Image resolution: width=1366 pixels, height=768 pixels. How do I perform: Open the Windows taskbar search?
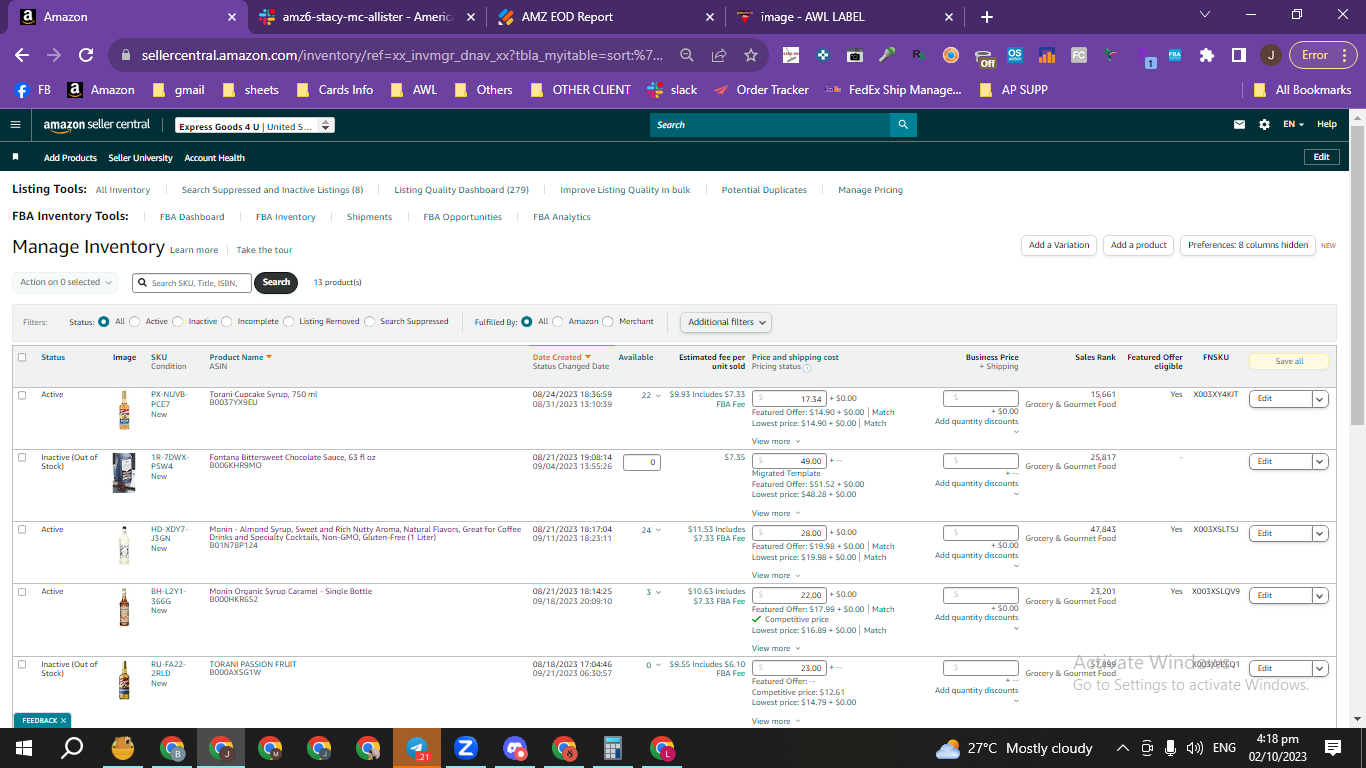tap(72, 748)
